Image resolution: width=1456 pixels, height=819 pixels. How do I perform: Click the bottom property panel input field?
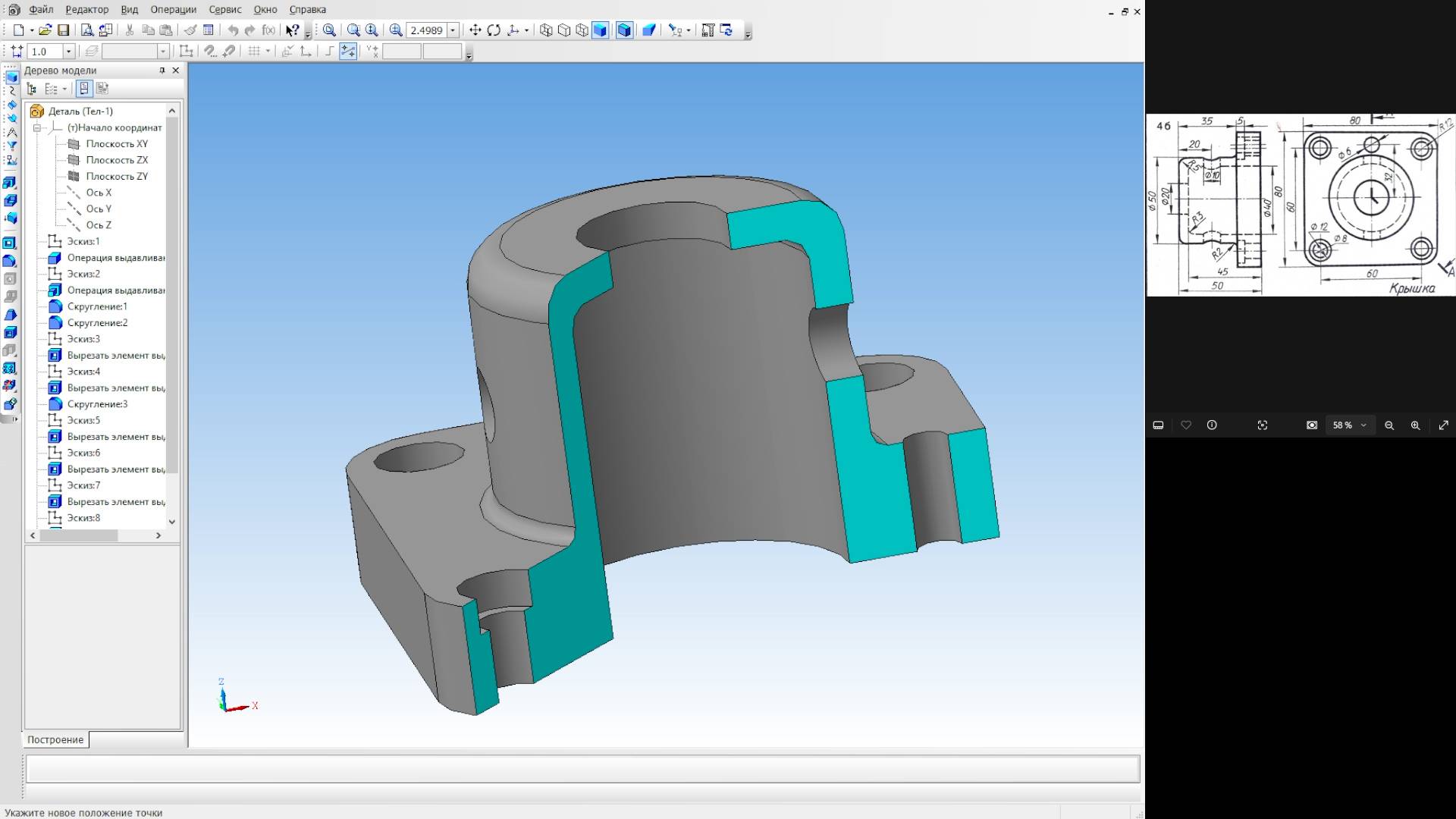tap(582, 769)
